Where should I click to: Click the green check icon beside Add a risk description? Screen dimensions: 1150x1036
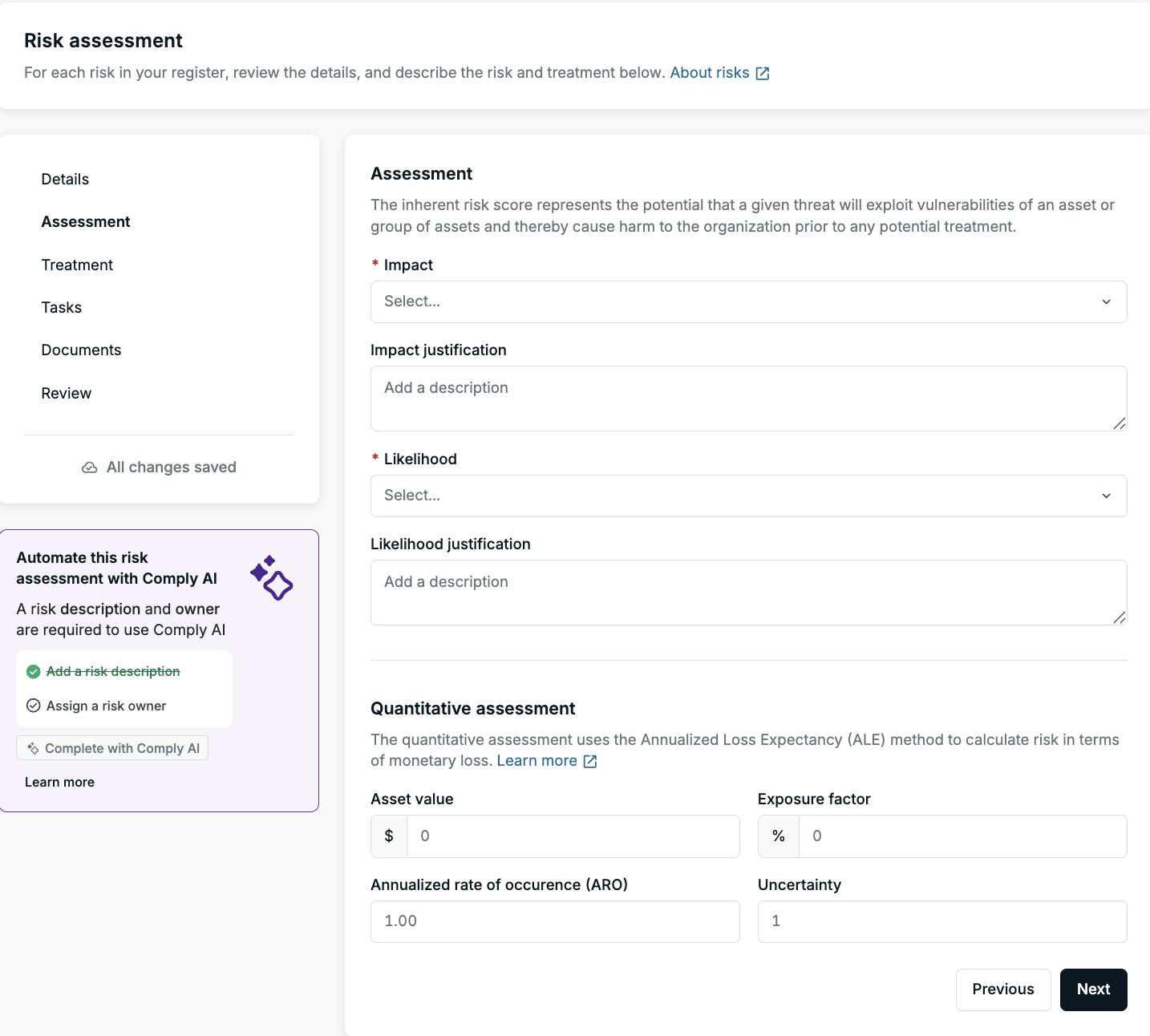(x=34, y=672)
